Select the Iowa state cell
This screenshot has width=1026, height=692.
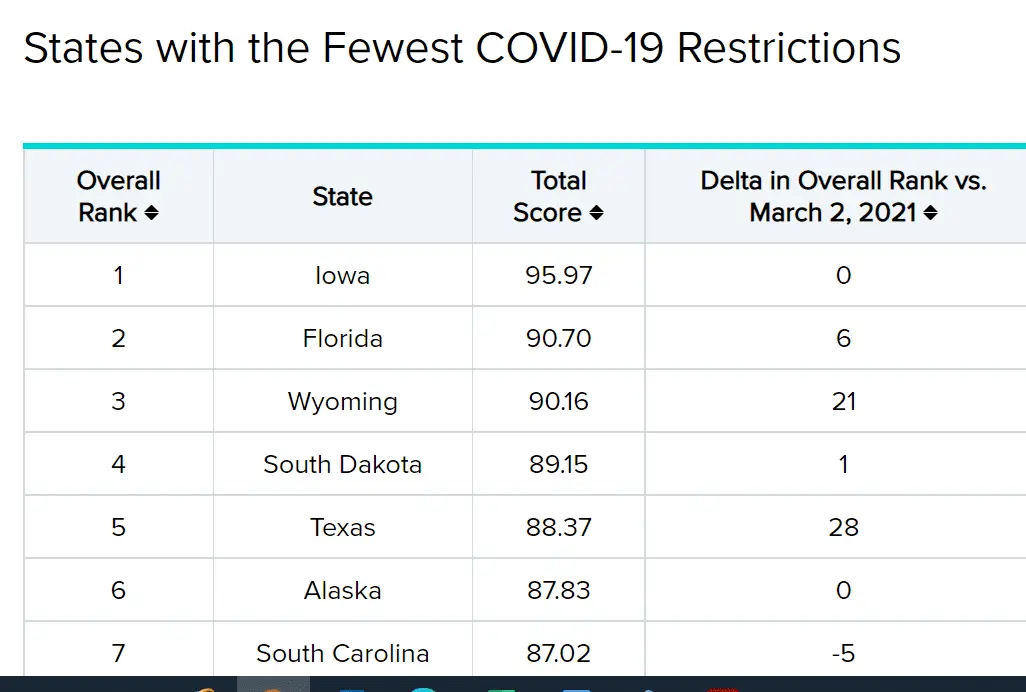pos(342,275)
